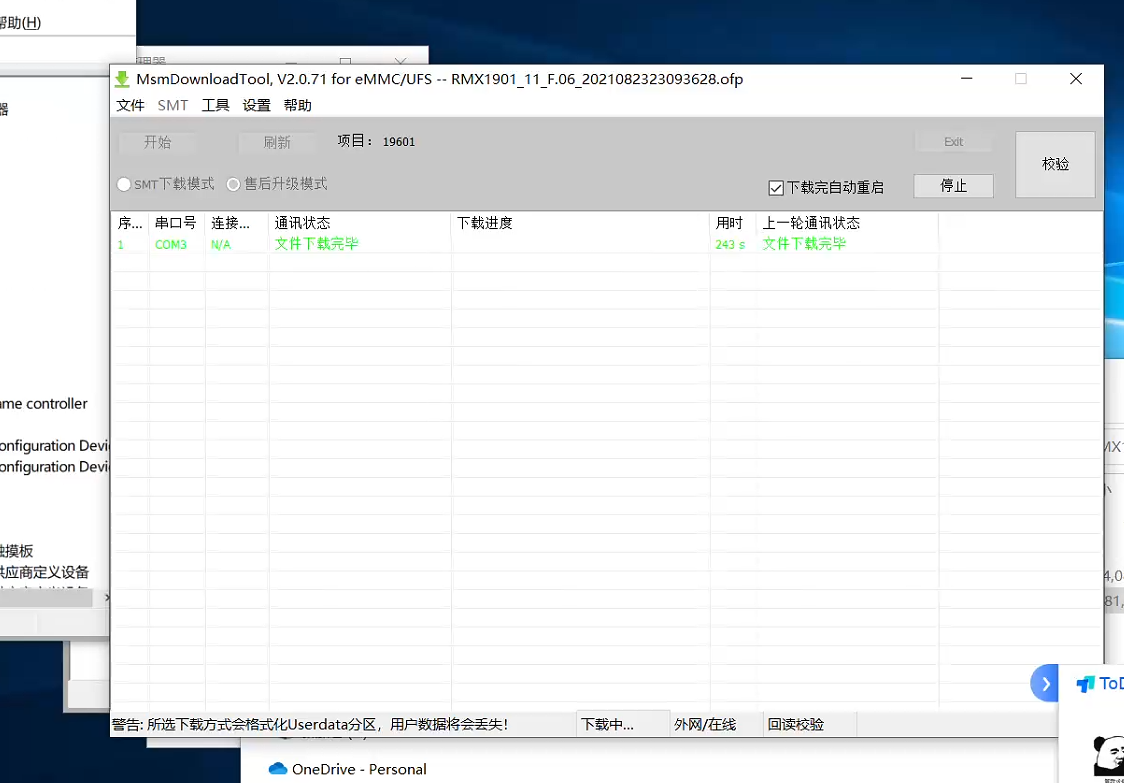
Task: Click the 用时 column header
Action: [x=733, y=223]
